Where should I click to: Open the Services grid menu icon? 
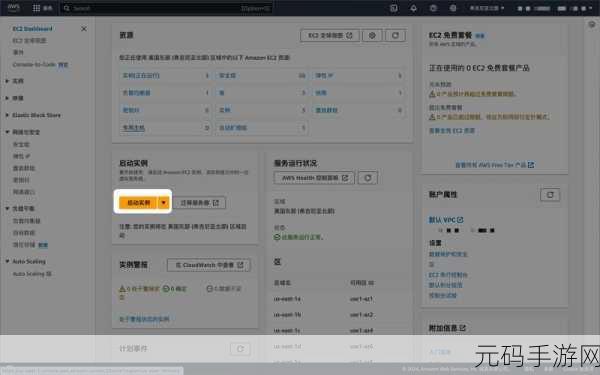point(36,8)
